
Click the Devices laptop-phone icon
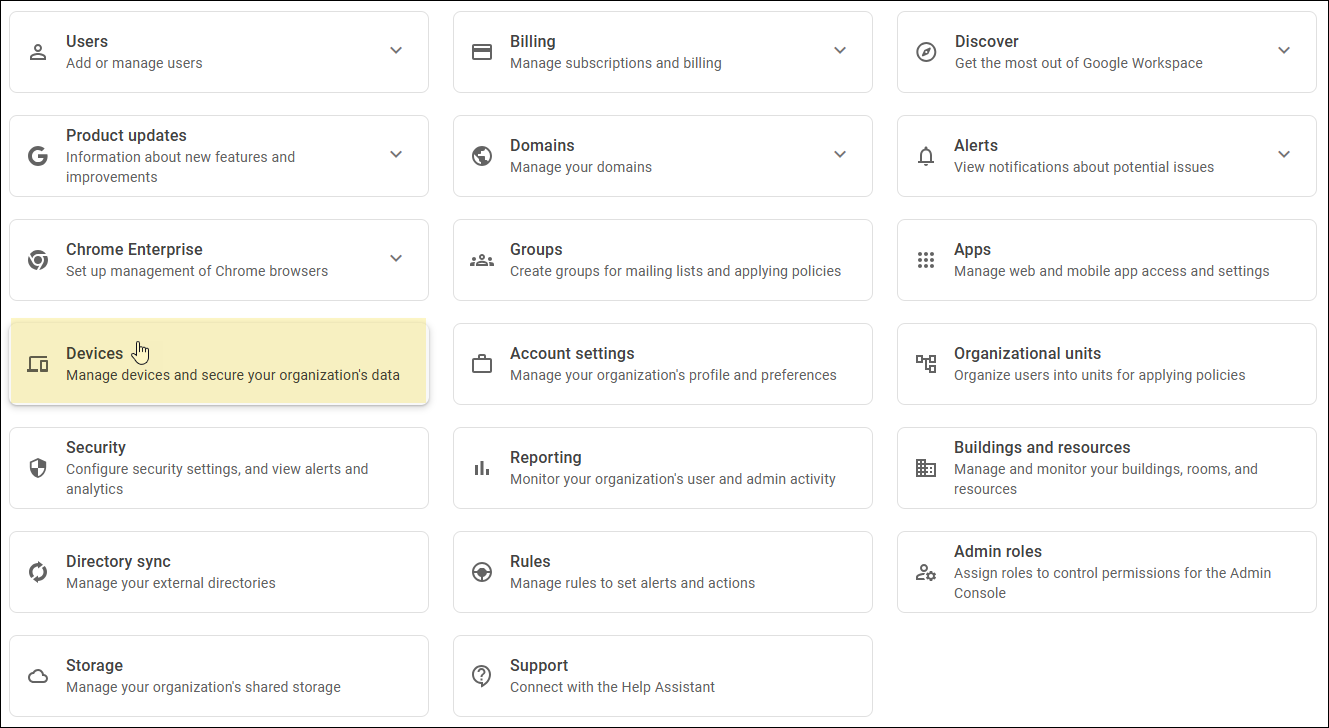tap(38, 364)
